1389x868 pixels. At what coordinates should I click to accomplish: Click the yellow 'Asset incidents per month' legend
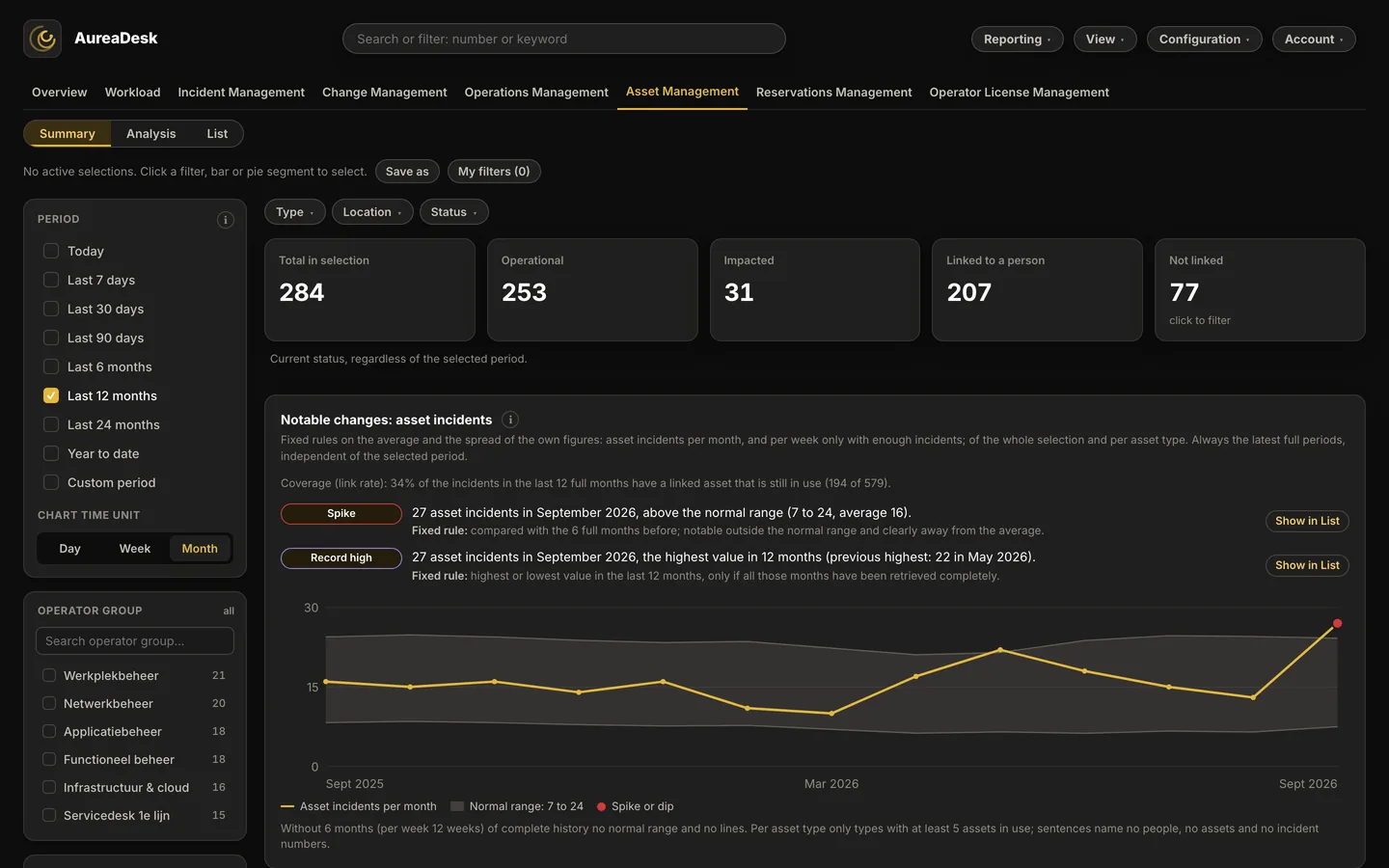coord(359,806)
